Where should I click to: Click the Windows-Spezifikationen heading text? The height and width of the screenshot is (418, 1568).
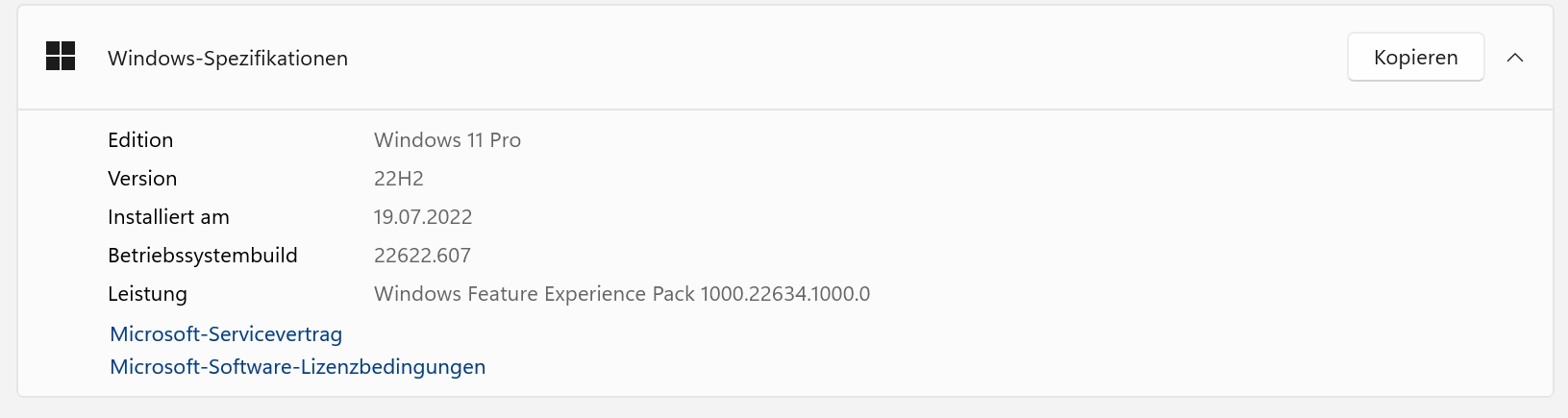click(x=228, y=59)
